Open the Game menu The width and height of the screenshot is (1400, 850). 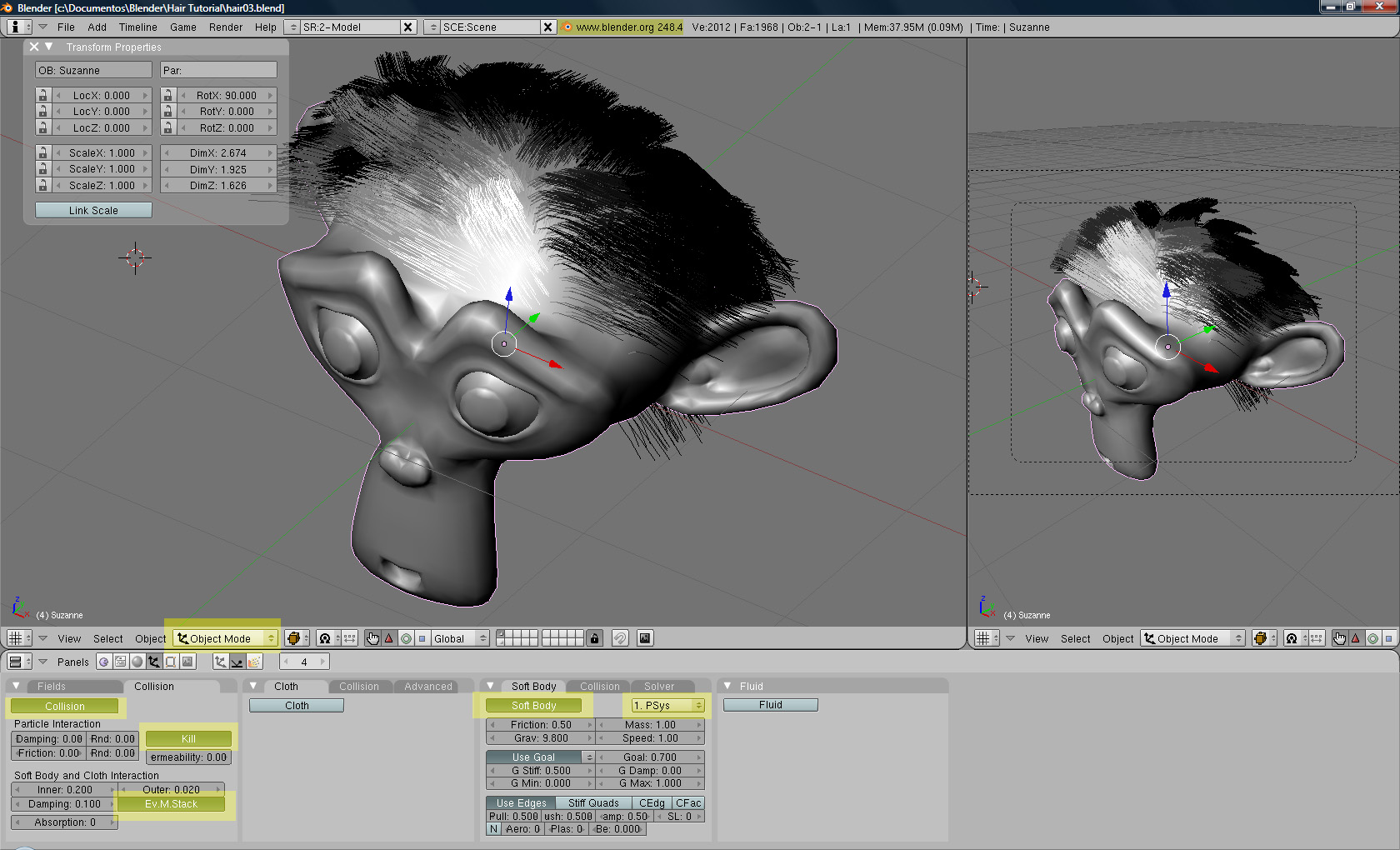click(x=182, y=27)
